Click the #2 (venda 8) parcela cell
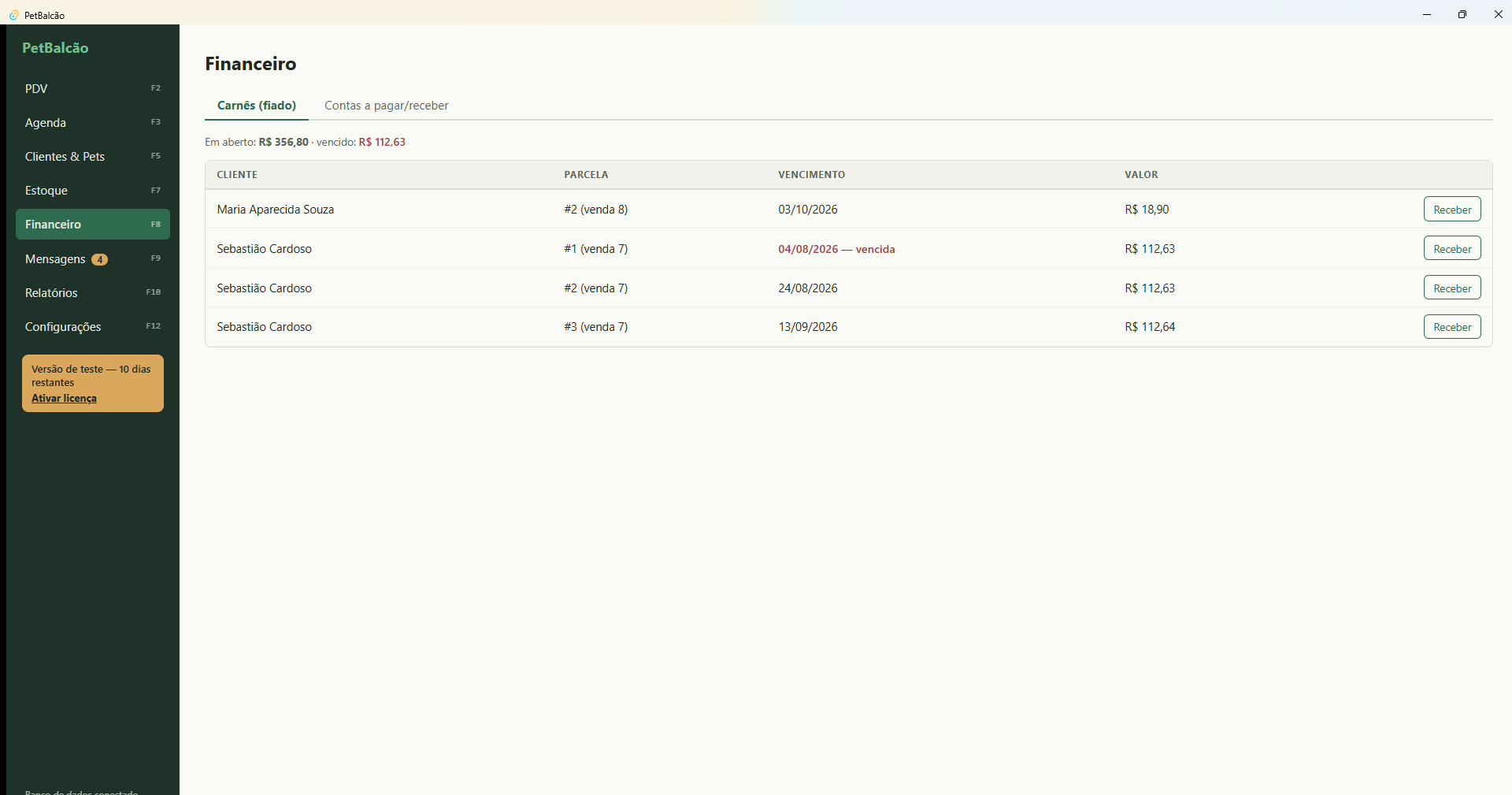The image size is (1512, 795). [x=596, y=210]
